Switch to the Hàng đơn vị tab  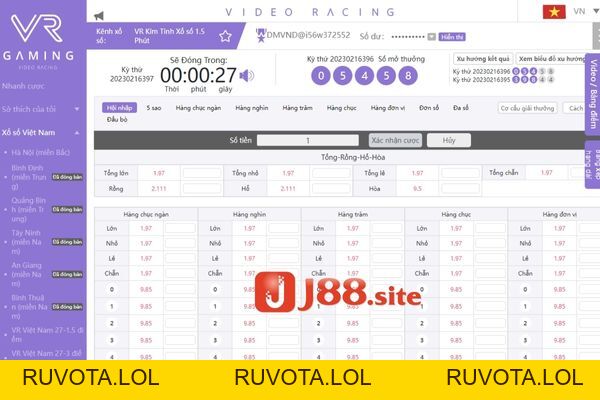[388, 108]
